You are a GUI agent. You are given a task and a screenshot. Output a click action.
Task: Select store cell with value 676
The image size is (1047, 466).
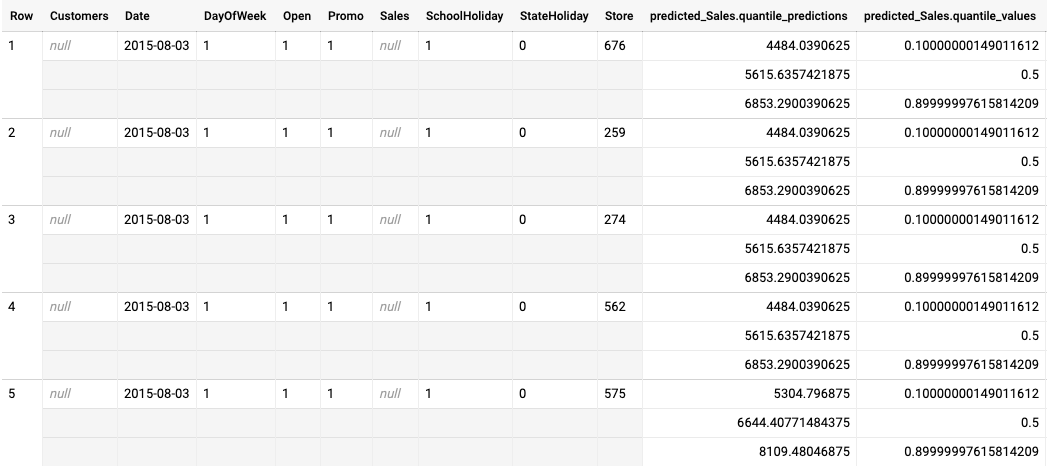(615, 46)
